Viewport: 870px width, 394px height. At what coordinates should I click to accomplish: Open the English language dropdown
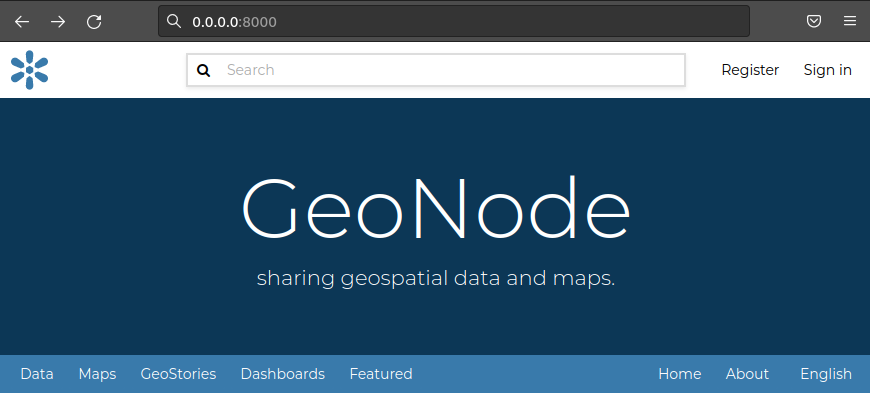[x=826, y=374]
